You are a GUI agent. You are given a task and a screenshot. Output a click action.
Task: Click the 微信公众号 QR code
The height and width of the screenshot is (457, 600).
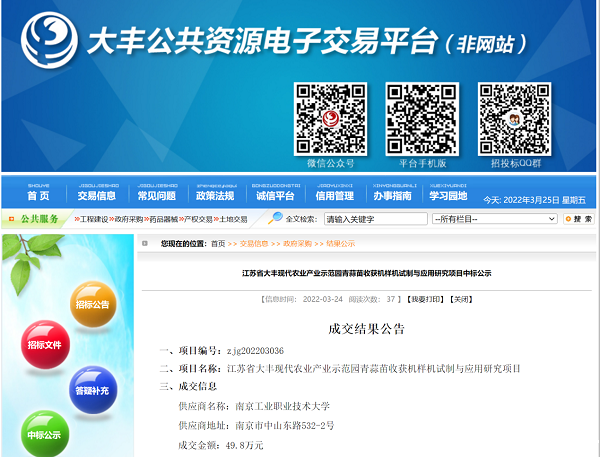(330, 118)
